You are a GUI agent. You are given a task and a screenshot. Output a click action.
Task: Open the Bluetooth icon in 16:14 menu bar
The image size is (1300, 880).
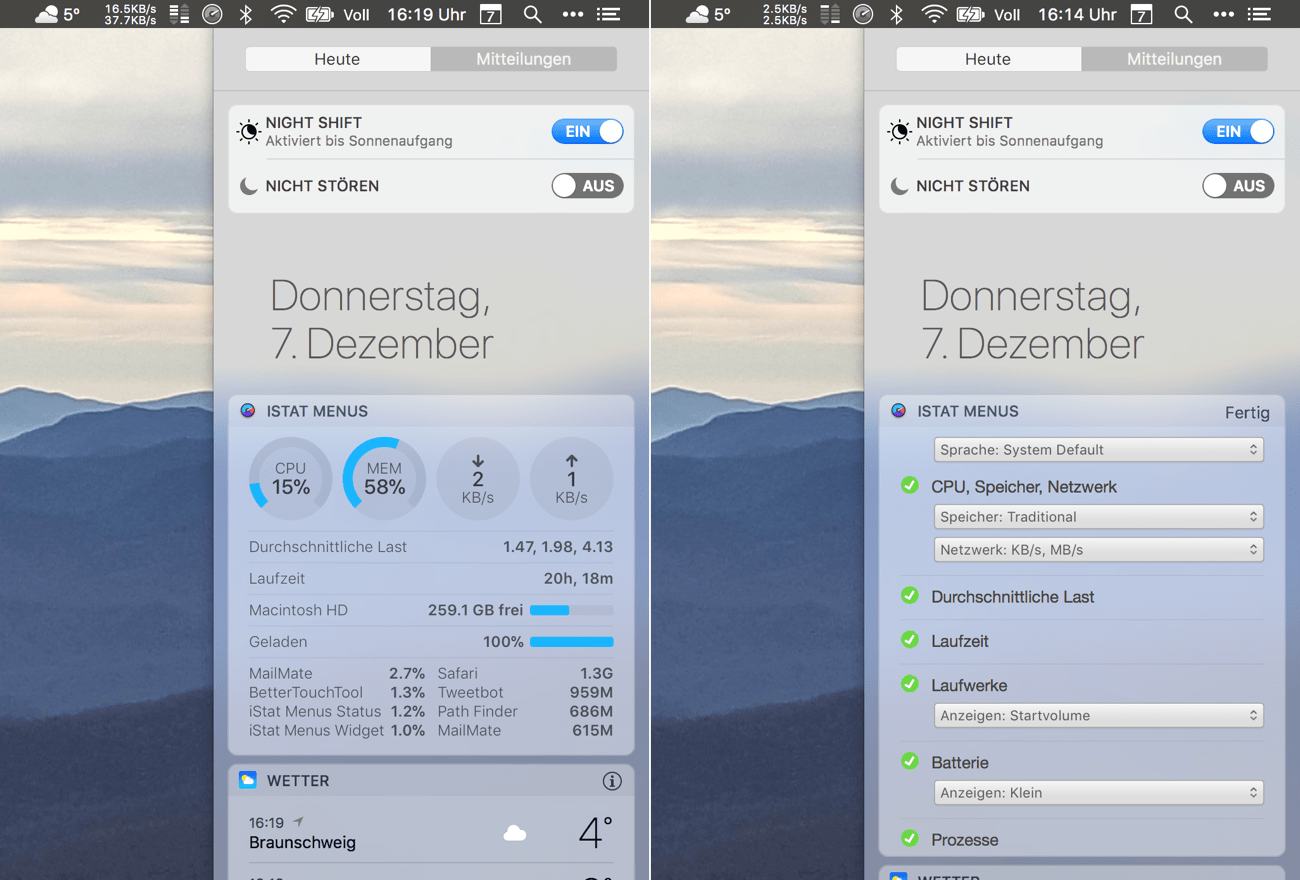[897, 14]
